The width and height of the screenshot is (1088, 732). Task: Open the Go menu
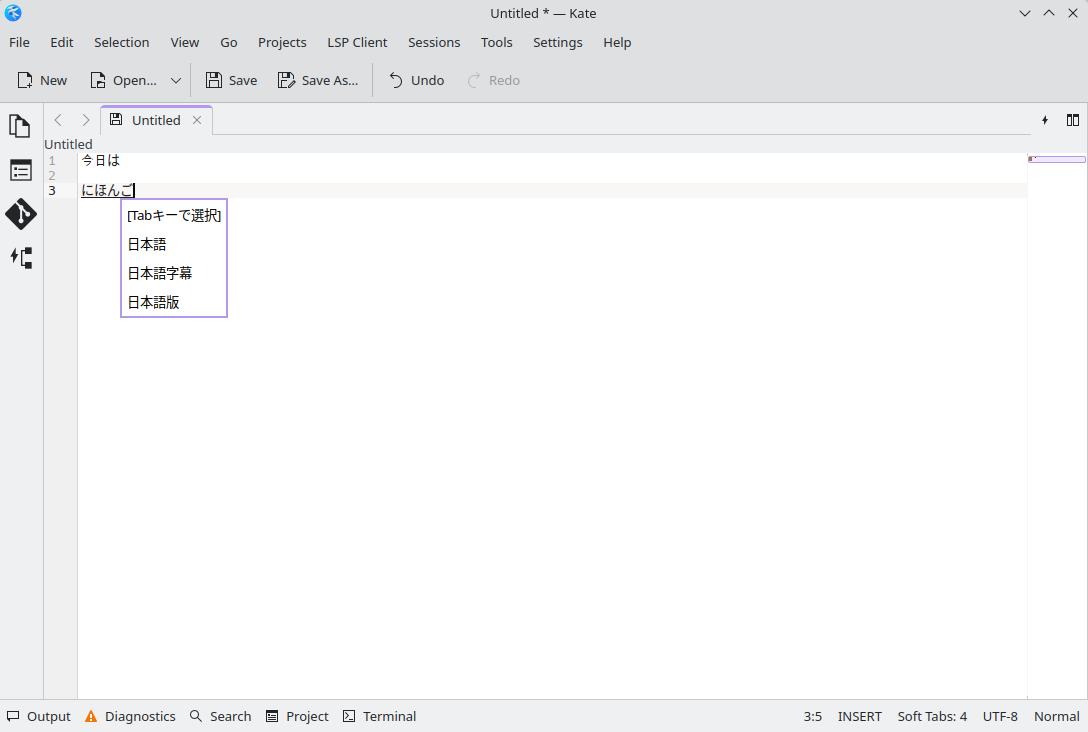[229, 42]
